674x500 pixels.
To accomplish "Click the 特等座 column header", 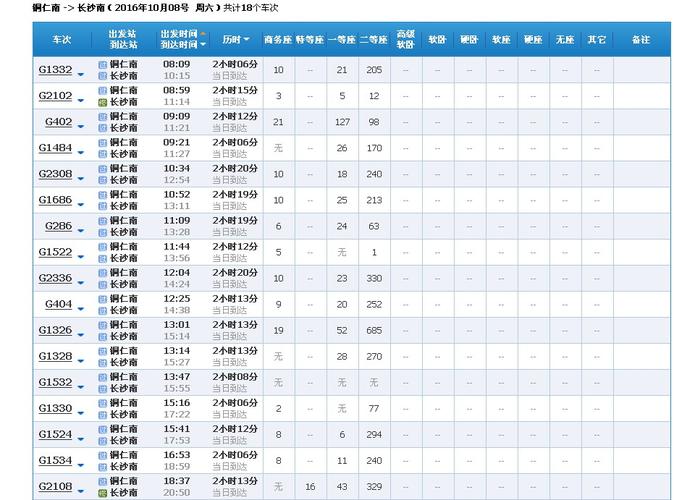I will pos(310,40).
